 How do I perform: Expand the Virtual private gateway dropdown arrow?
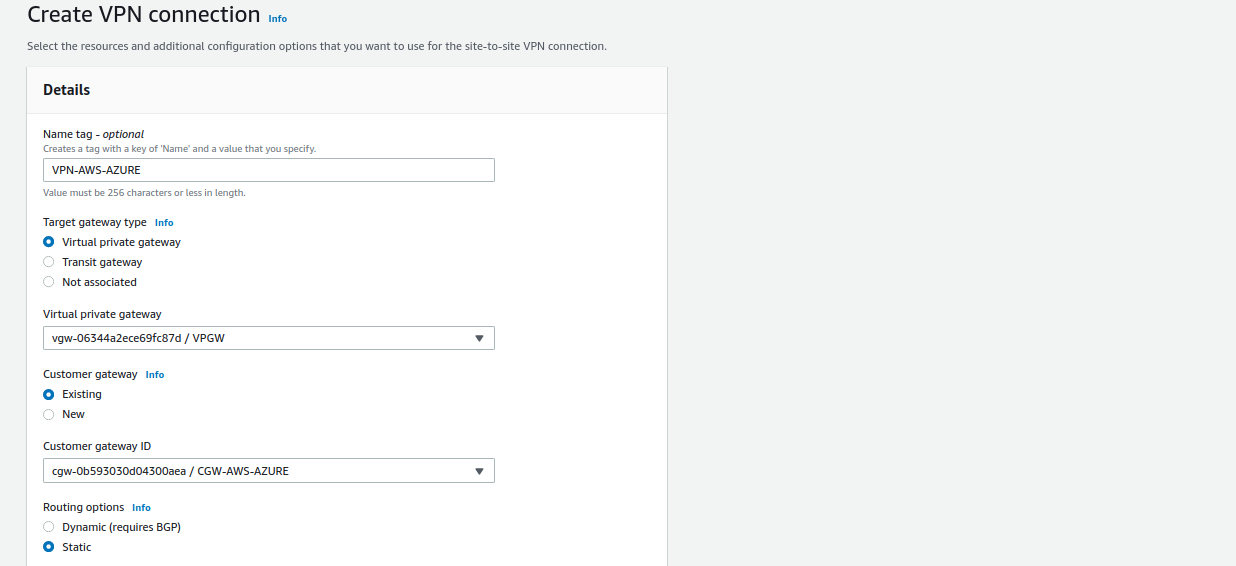tap(479, 338)
